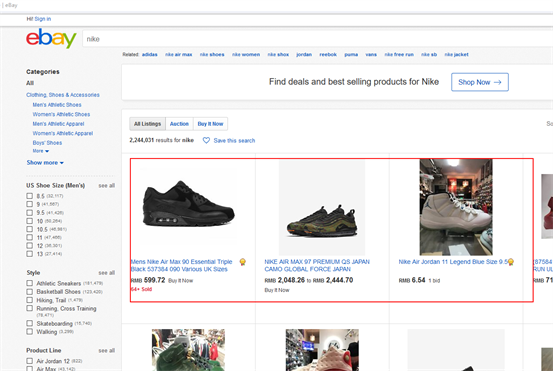
Task: Open related search nike free run
Action: pyautogui.click(x=399, y=54)
